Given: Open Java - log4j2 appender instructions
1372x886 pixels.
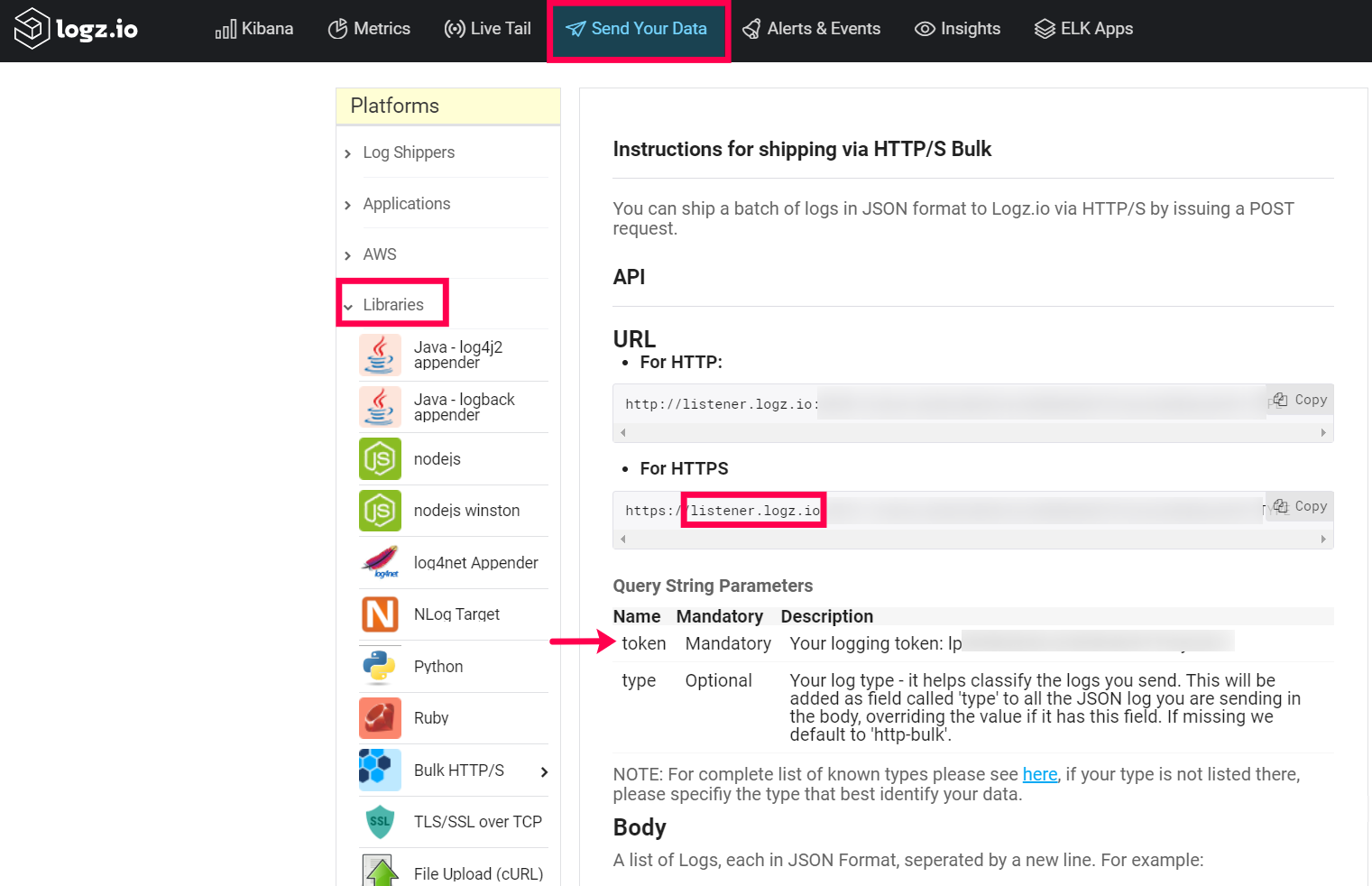Looking at the screenshot, I should pyautogui.click(x=458, y=355).
